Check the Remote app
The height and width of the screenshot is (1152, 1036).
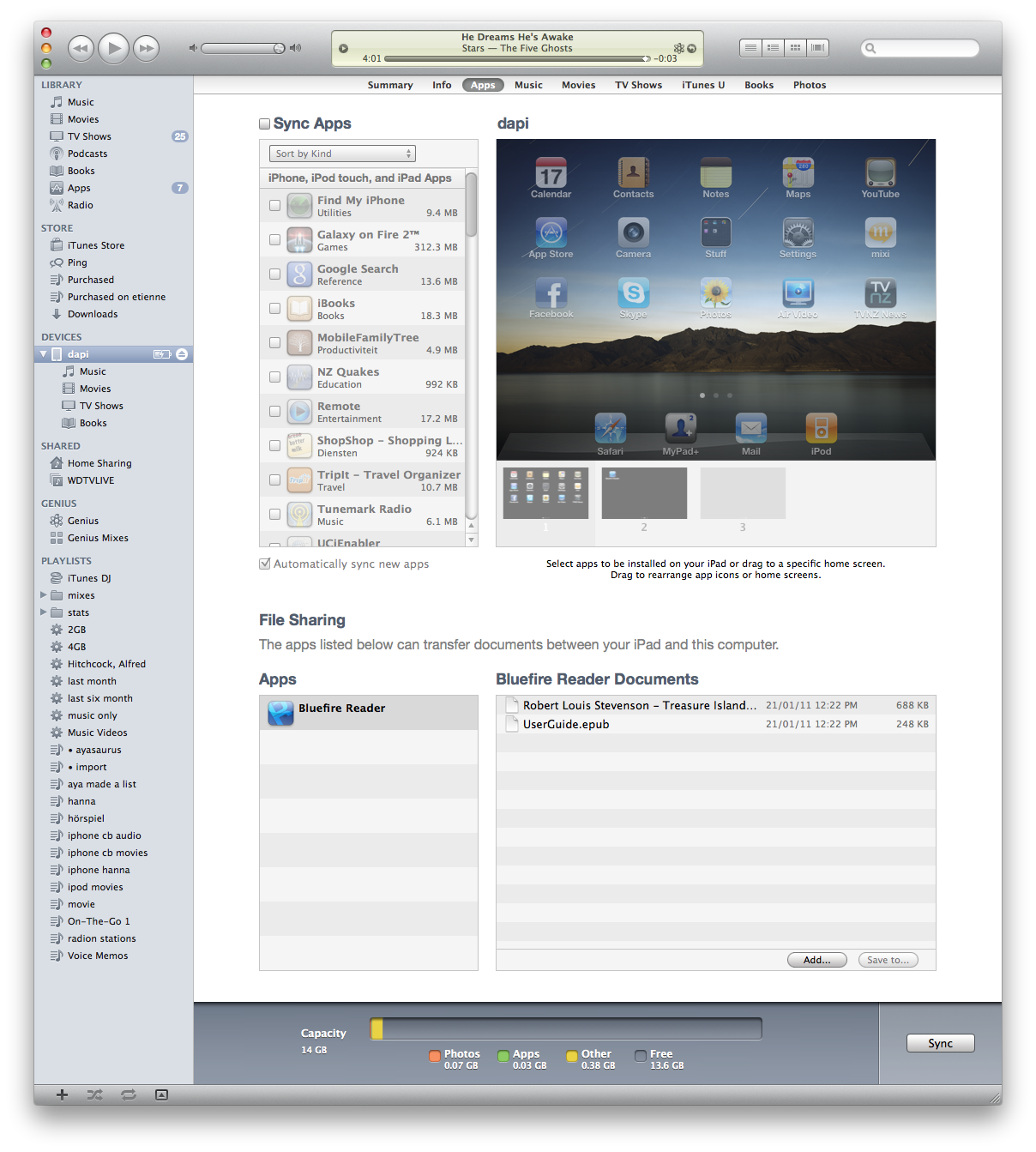coord(274,411)
